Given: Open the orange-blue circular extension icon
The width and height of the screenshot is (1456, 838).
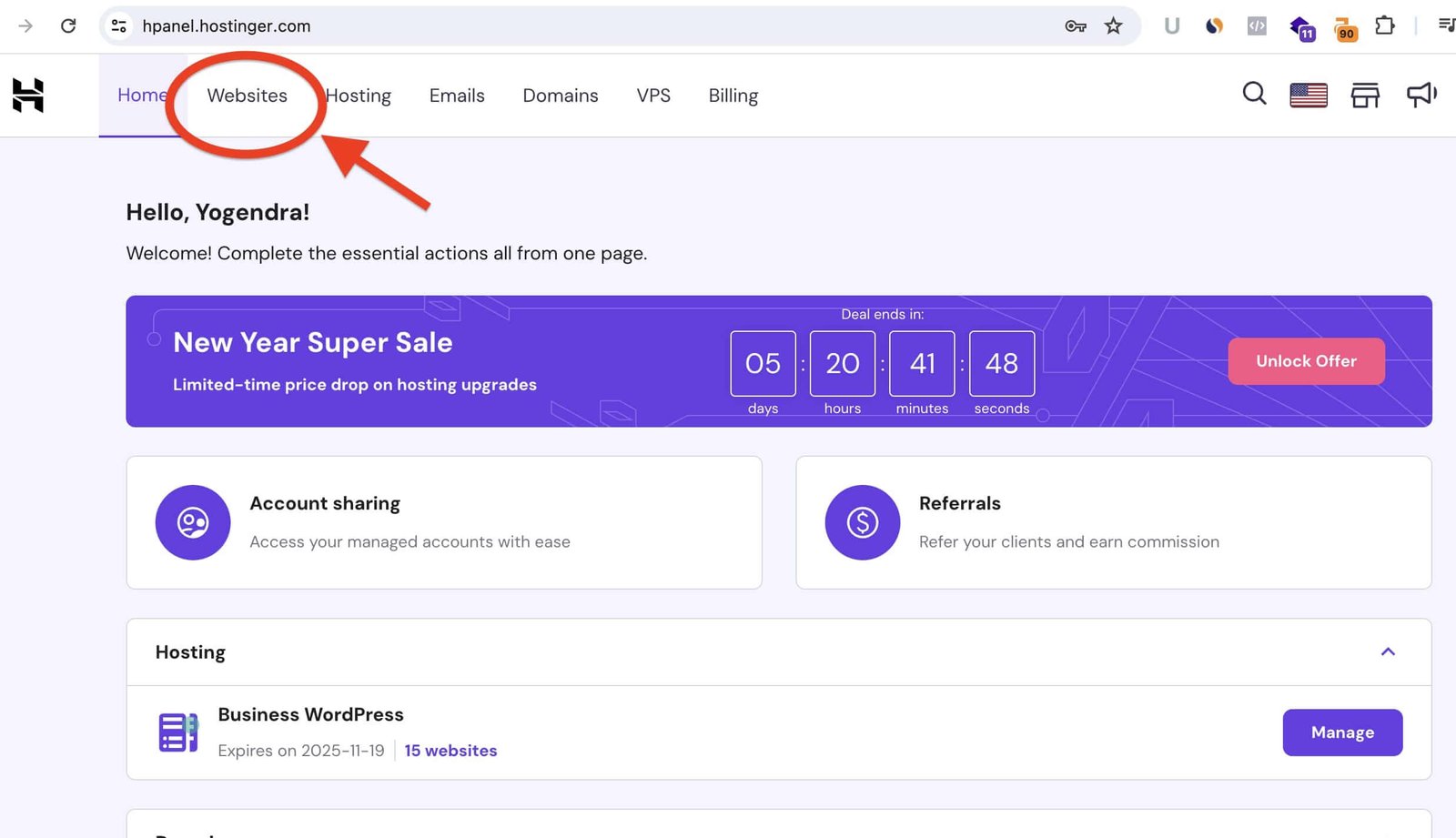Looking at the screenshot, I should tap(1214, 26).
